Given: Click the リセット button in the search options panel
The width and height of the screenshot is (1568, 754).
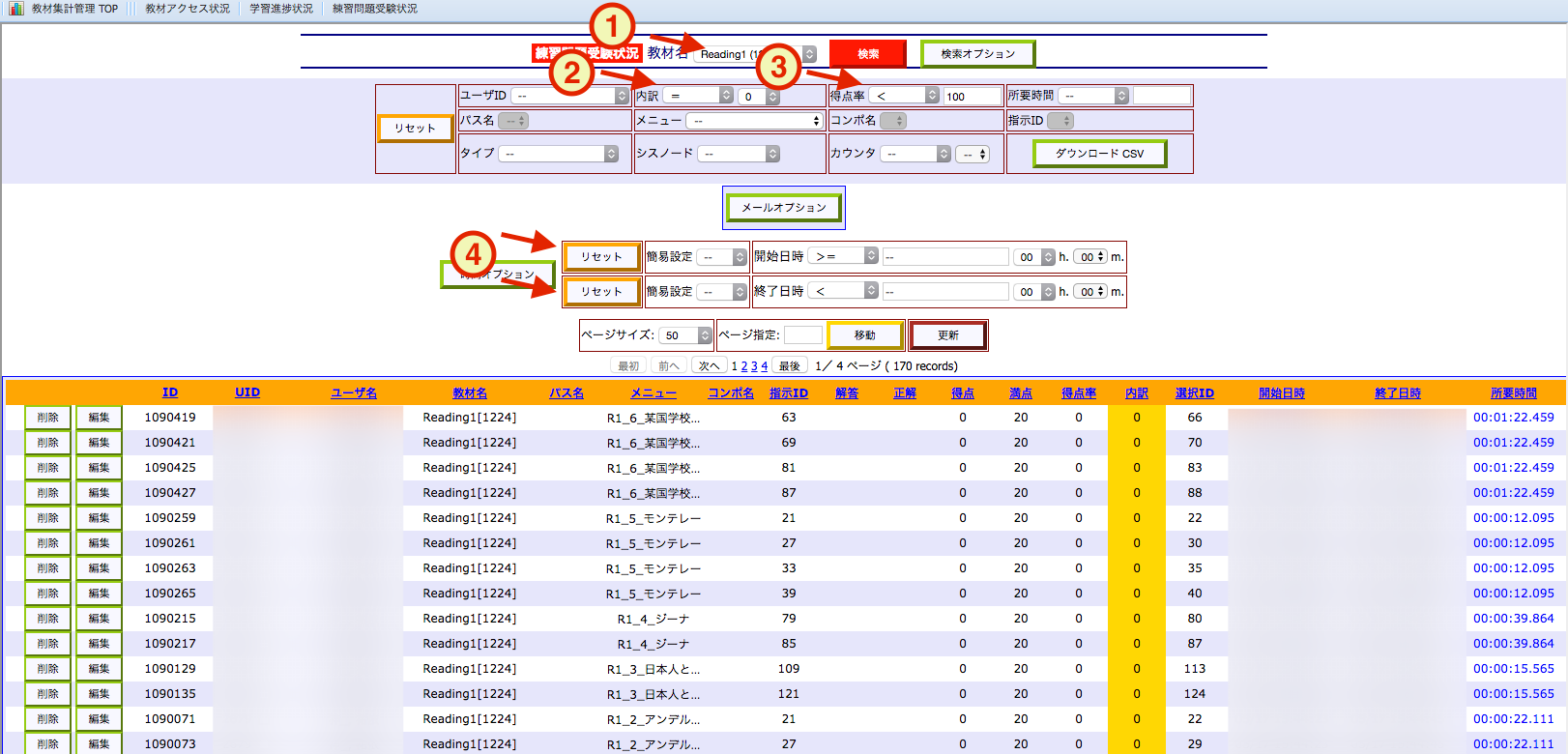Looking at the screenshot, I should pos(415,129).
